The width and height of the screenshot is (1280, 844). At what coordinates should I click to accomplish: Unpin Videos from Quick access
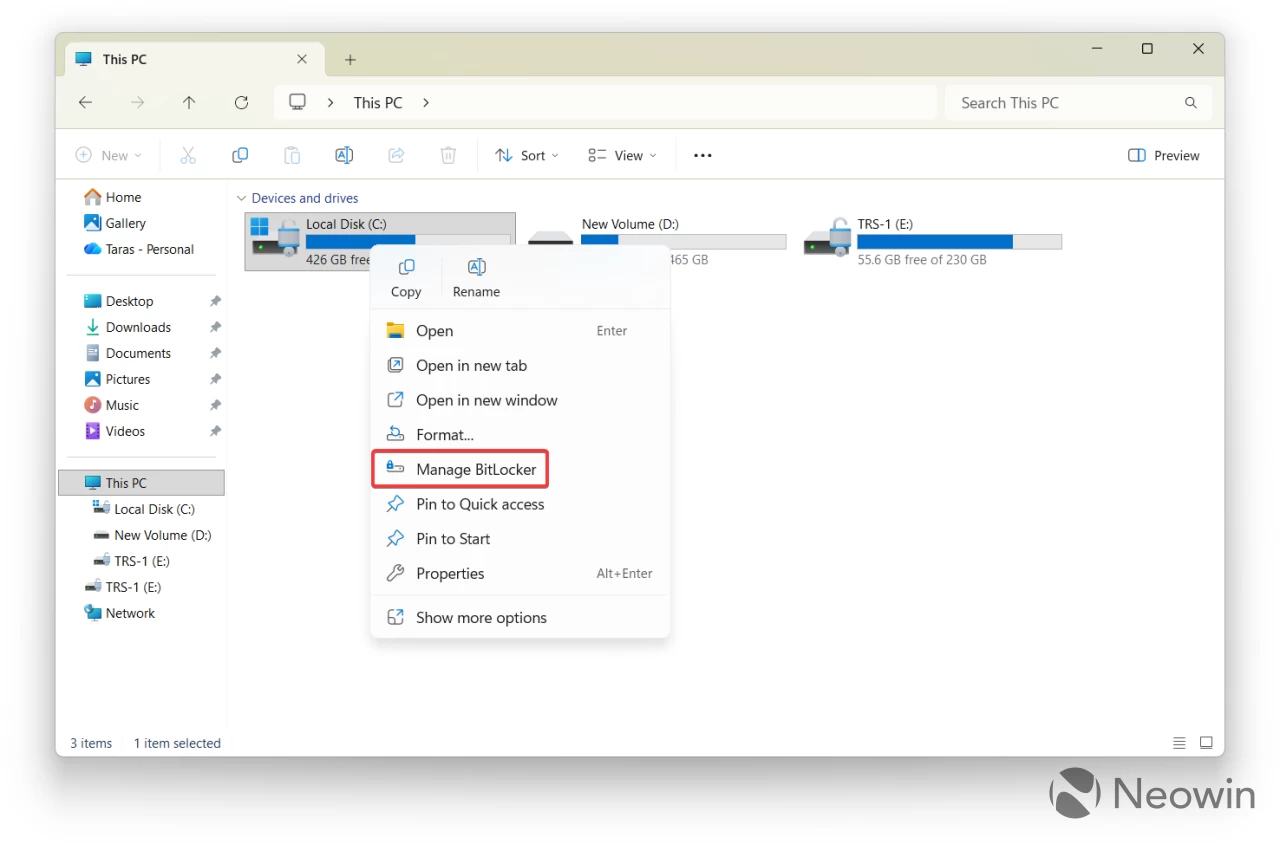coord(215,431)
